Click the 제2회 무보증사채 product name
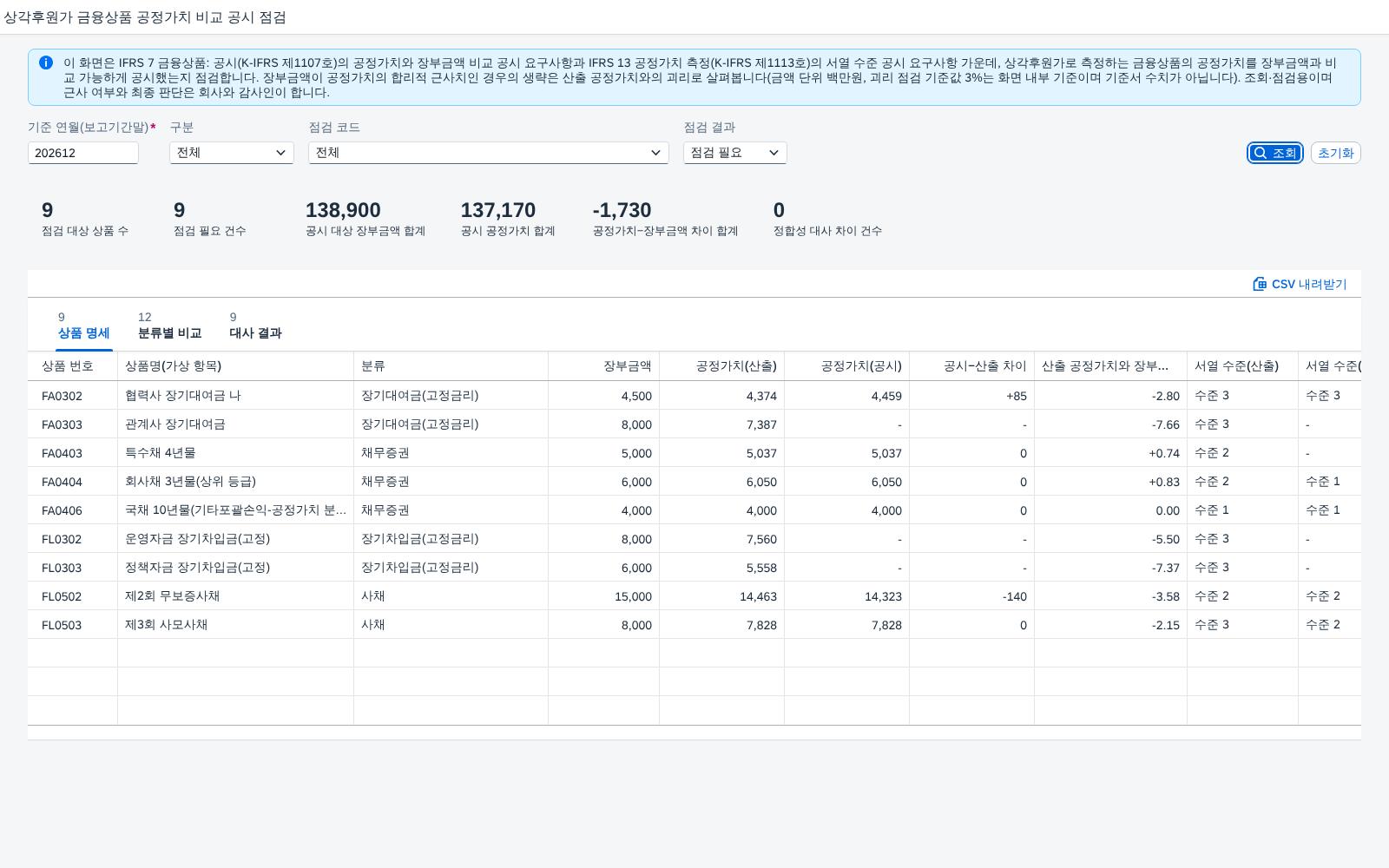 [x=172, y=596]
